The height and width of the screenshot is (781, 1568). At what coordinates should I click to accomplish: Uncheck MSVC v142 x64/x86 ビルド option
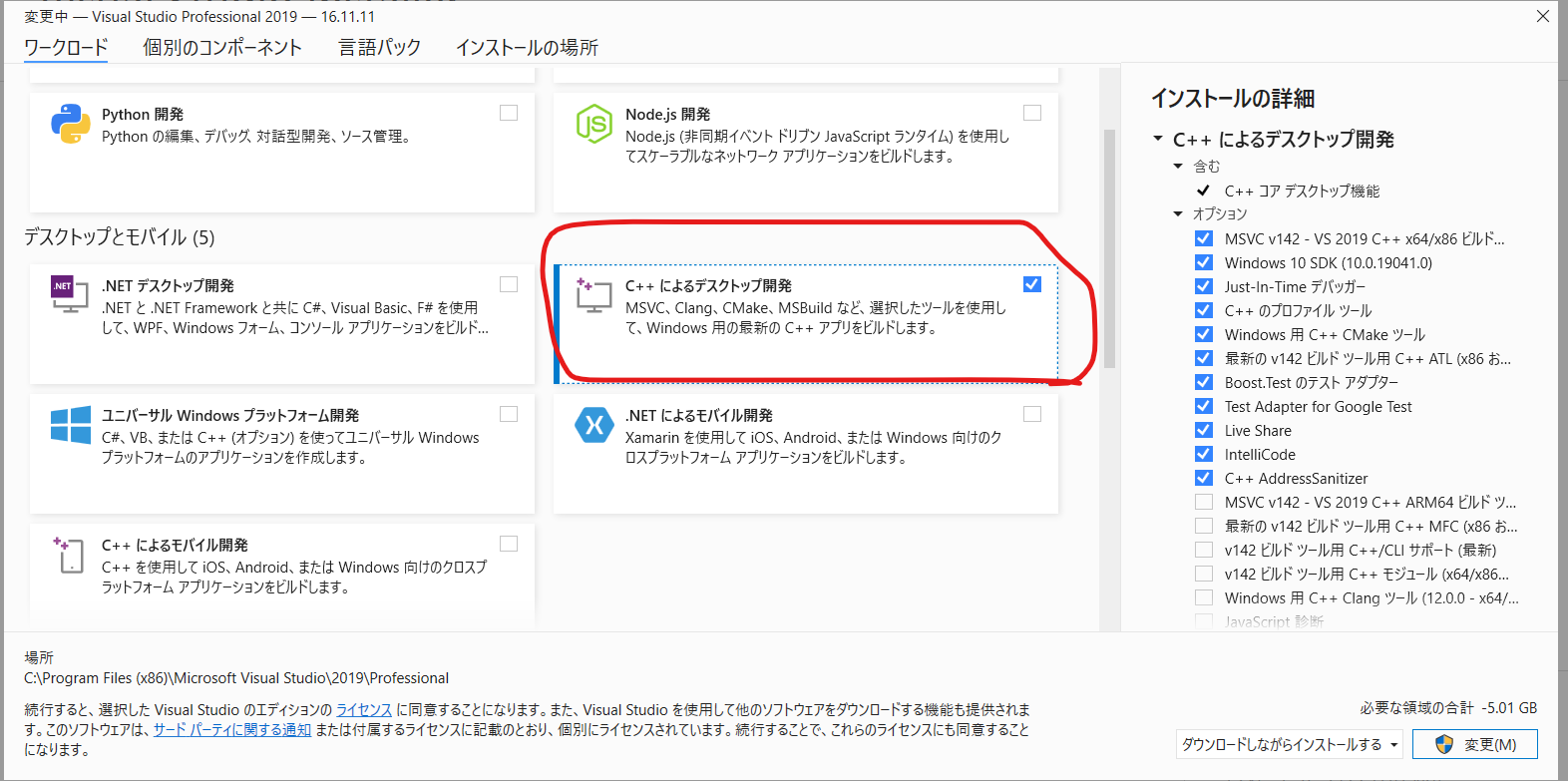click(1204, 238)
